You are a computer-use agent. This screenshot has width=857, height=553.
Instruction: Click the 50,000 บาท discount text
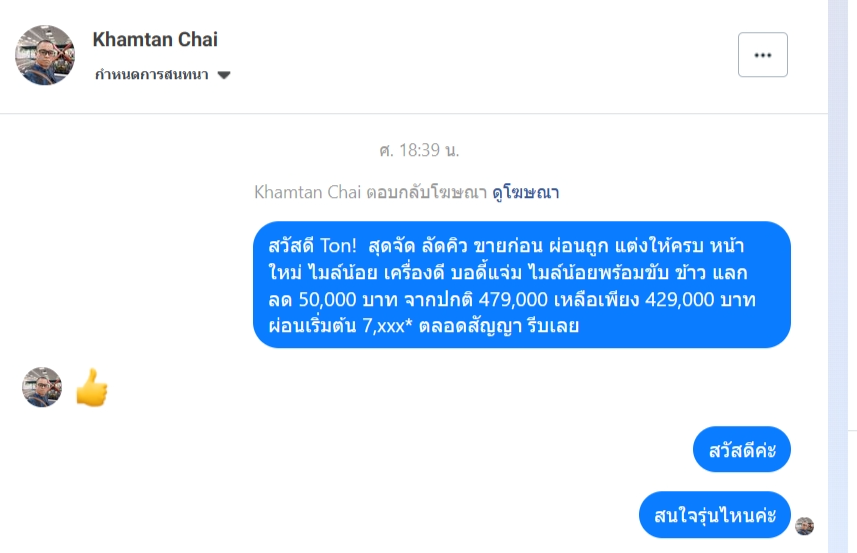[x=329, y=298]
